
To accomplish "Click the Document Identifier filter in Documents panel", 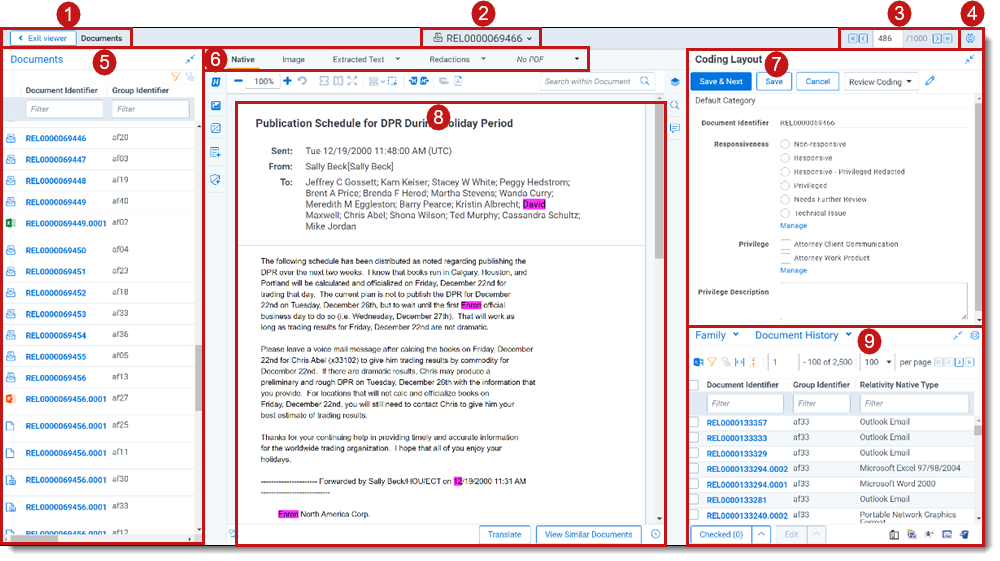I will [64, 109].
